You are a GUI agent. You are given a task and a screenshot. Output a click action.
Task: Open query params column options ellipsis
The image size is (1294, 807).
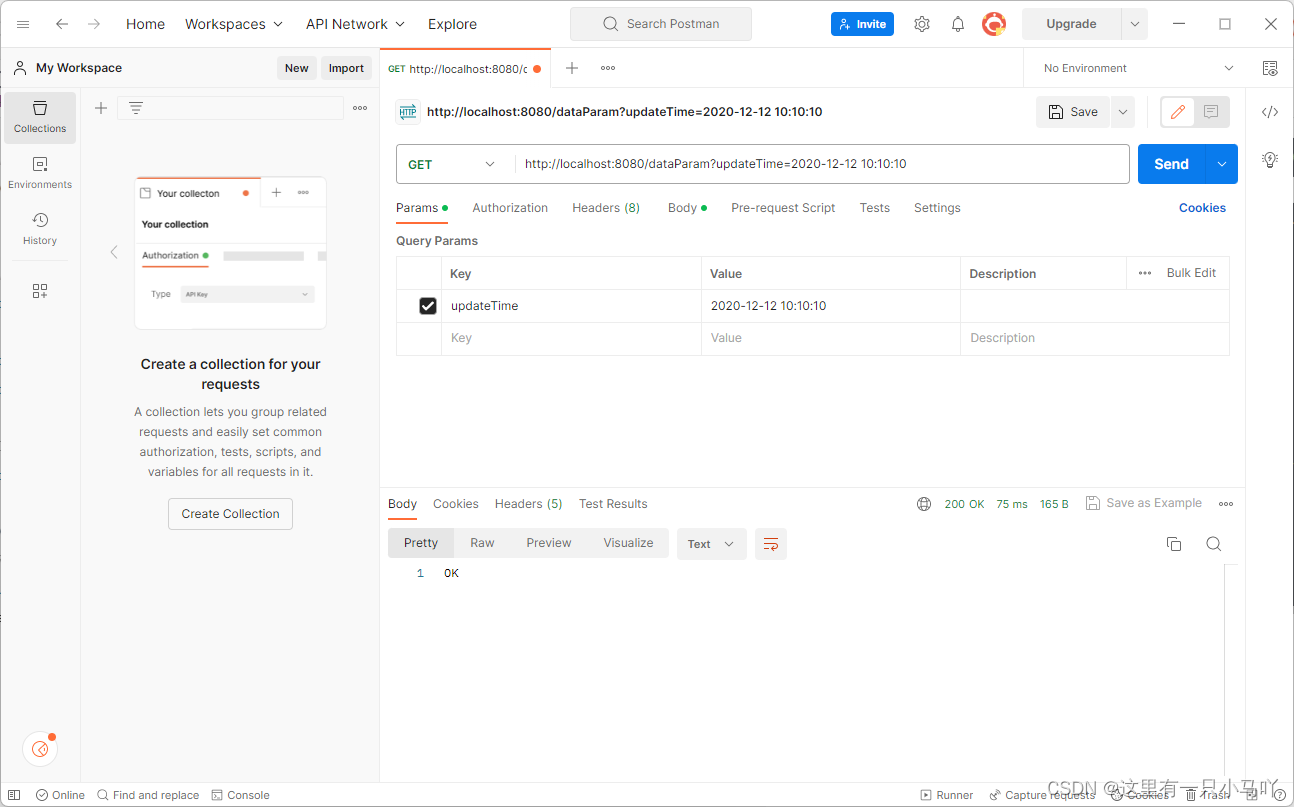[1145, 273]
